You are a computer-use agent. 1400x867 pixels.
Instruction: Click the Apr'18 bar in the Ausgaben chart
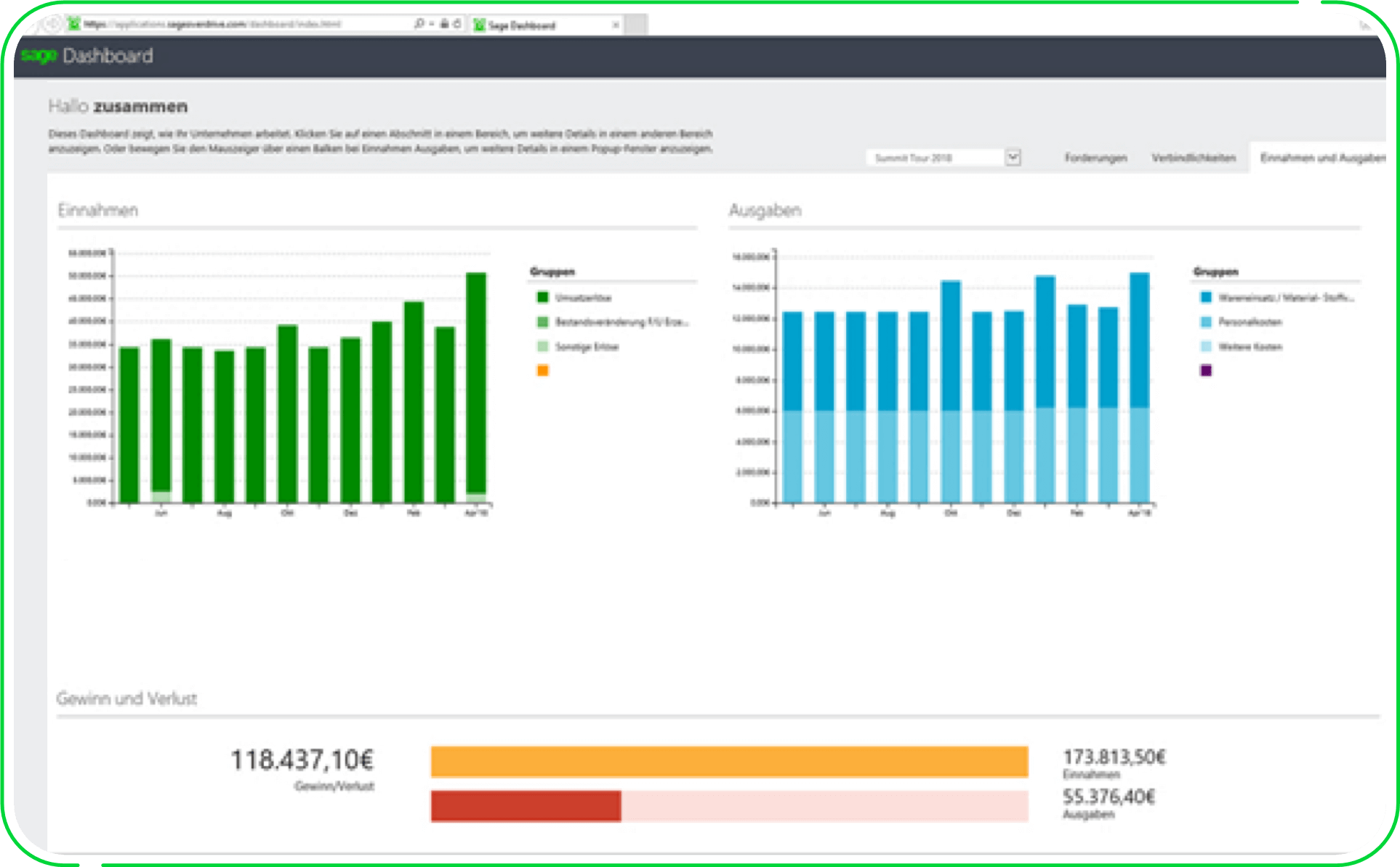pos(1140,387)
